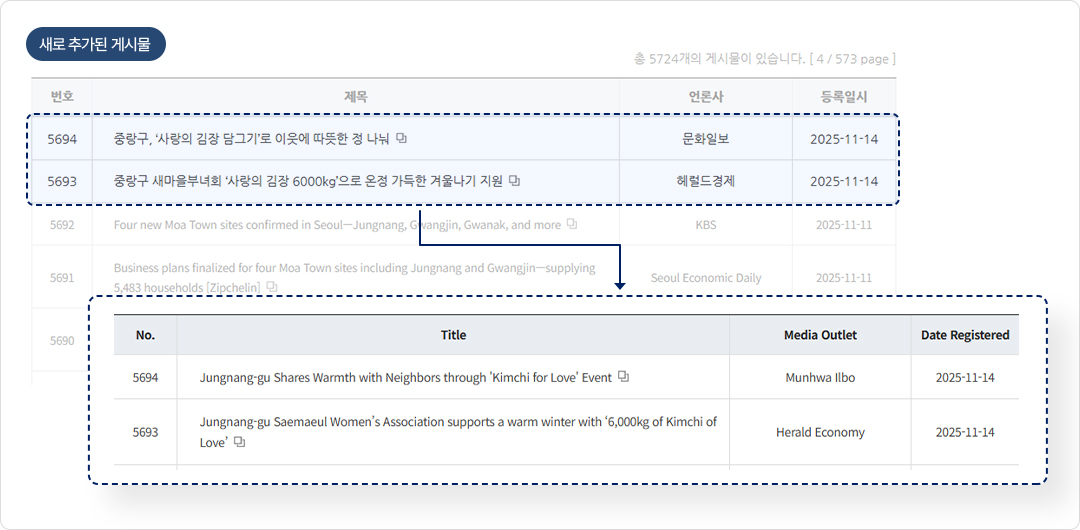
Task: Select the 'Herald Economy' media outlet cell
Action: coord(820,432)
